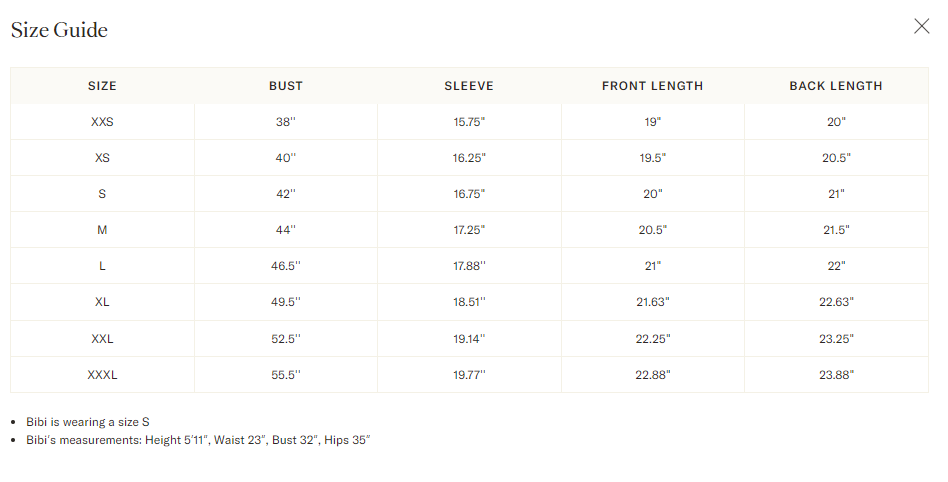Image resolution: width=948 pixels, height=482 pixels.
Task: Click the 42'' bust measurement cell
Action: [286, 194]
